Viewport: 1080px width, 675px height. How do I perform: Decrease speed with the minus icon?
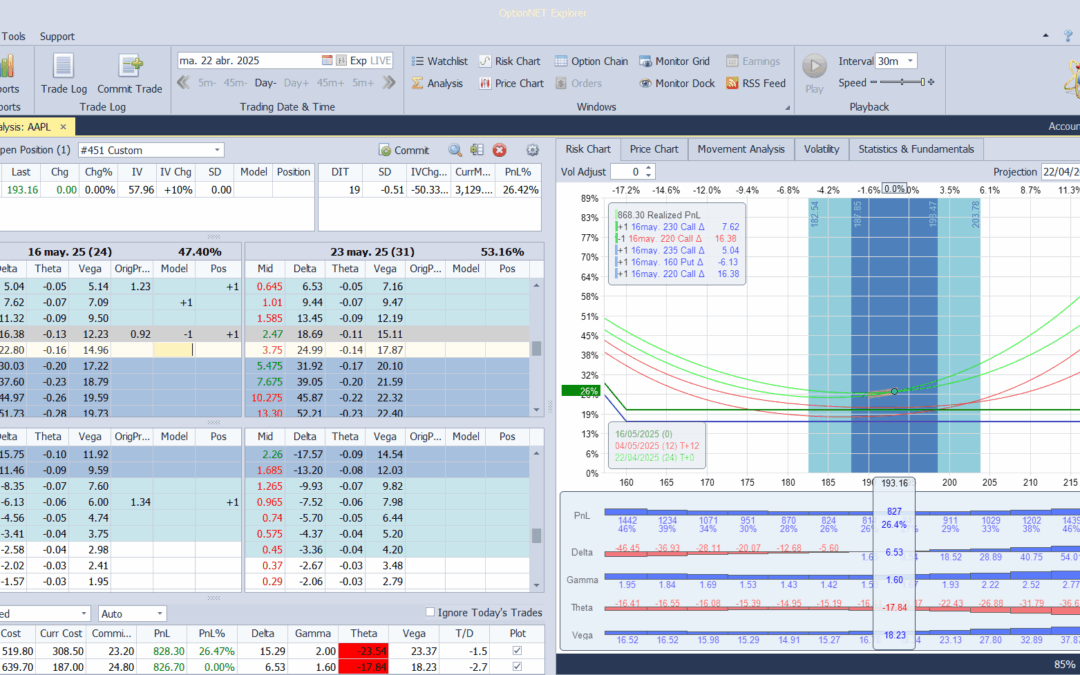(873, 83)
